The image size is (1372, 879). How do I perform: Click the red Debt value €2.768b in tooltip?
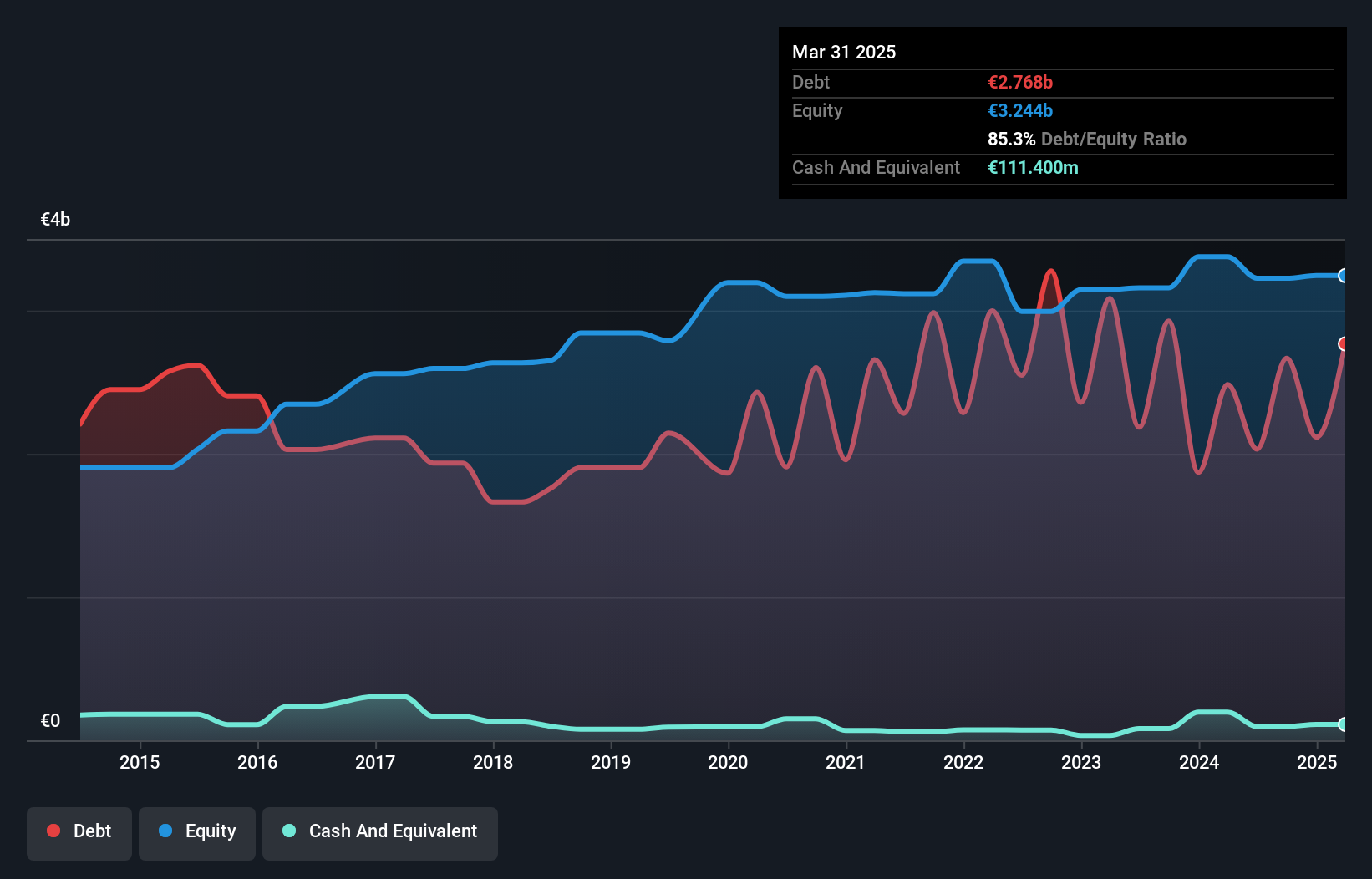tap(1020, 82)
